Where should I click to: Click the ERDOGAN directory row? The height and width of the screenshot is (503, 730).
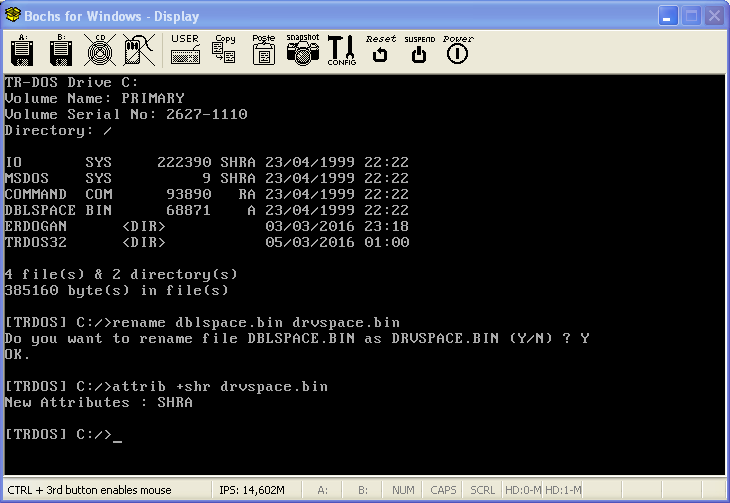pos(207,226)
